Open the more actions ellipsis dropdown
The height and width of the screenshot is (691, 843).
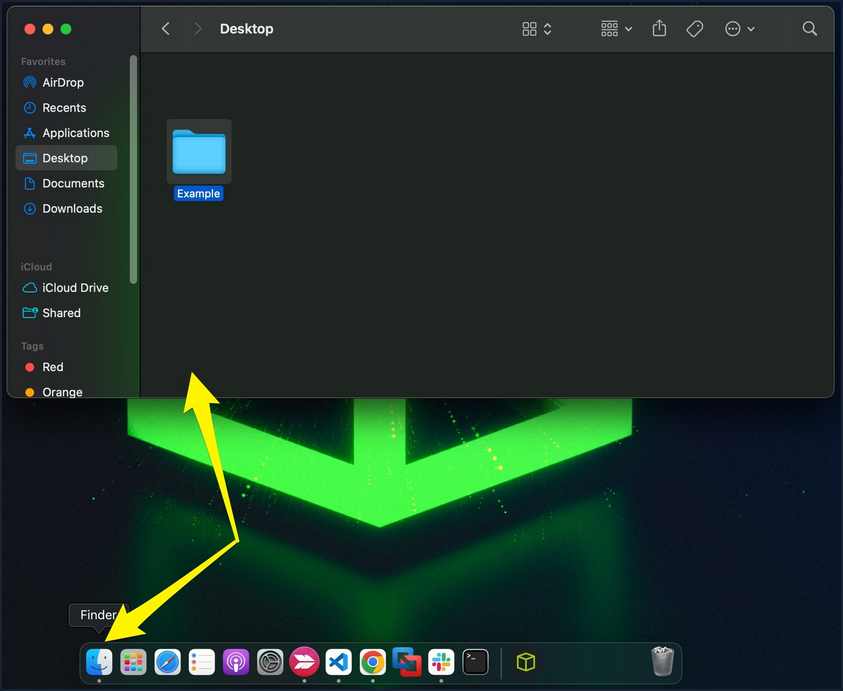(740, 28)
